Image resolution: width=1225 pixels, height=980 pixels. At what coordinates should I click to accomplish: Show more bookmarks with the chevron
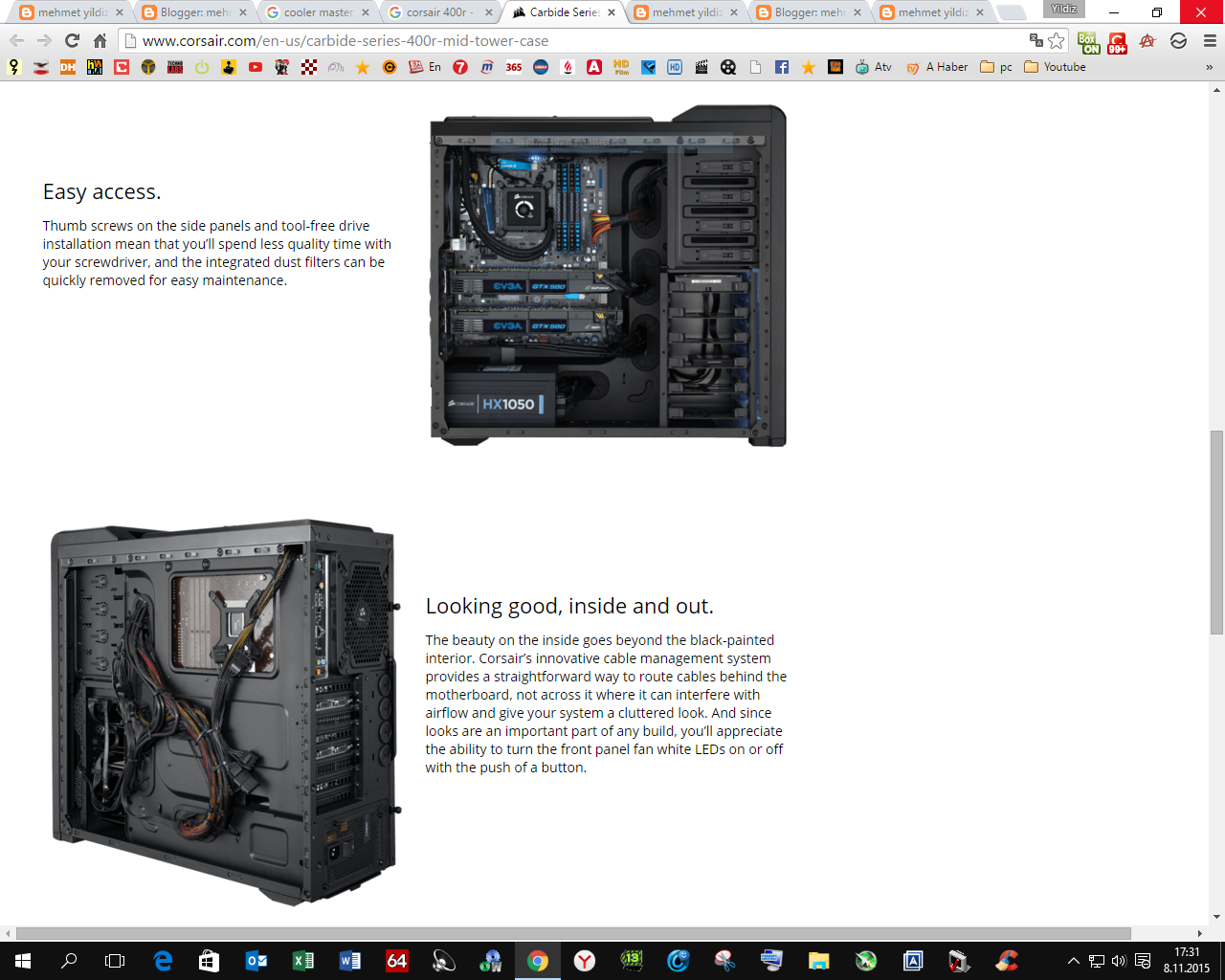click(1209, 67)
